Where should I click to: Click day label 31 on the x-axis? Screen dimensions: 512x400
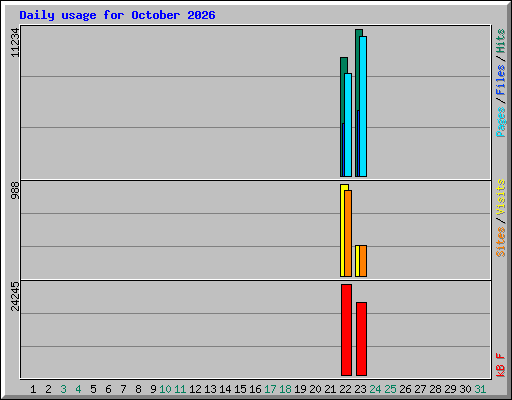coord(480,389)
